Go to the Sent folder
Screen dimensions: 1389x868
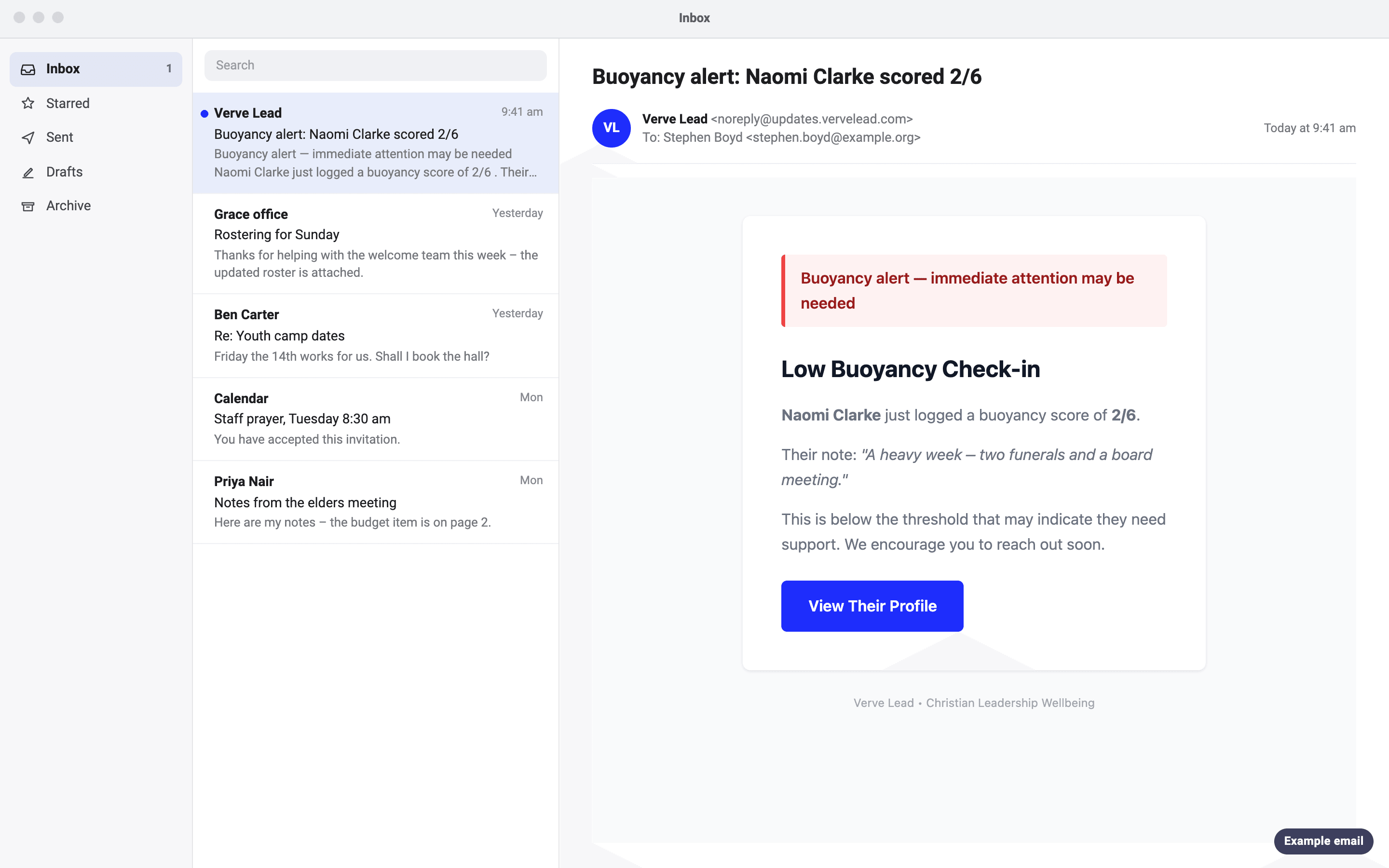96,138
